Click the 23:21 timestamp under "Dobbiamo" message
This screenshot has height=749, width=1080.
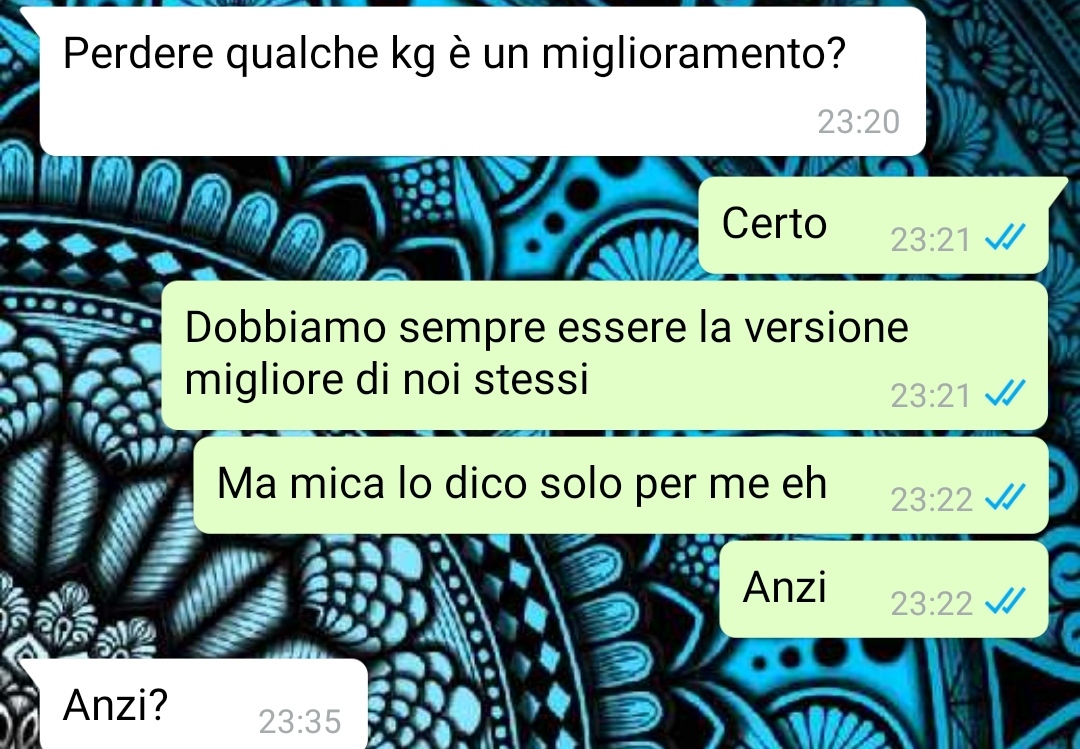(x=931, y=396)
